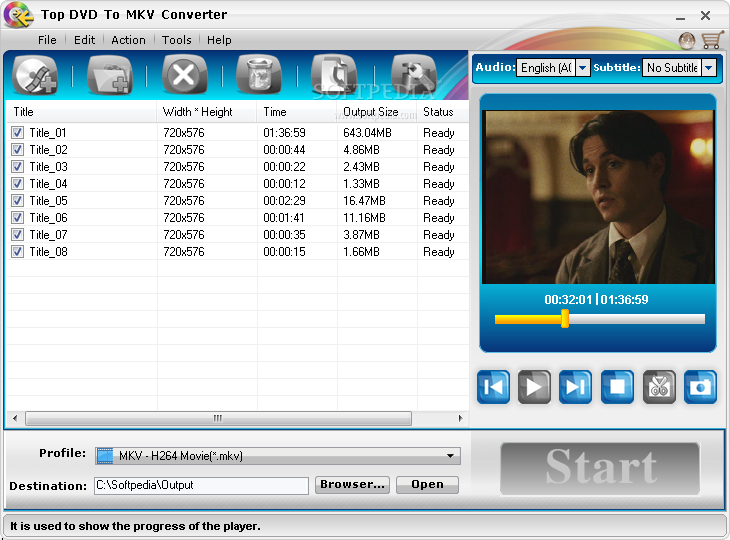Click the Browser... destination button

352,485
